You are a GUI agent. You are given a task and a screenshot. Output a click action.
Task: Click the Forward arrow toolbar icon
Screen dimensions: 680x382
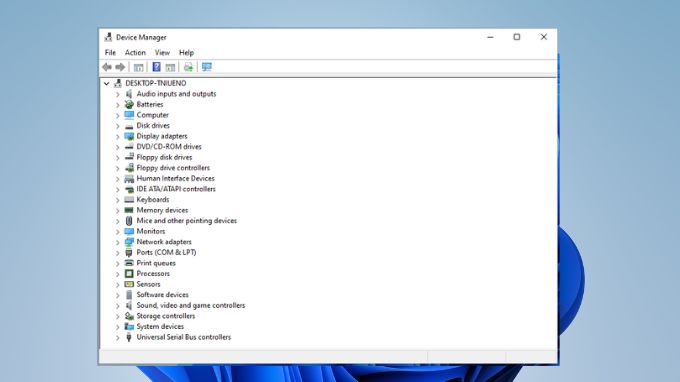click(120, 67)
